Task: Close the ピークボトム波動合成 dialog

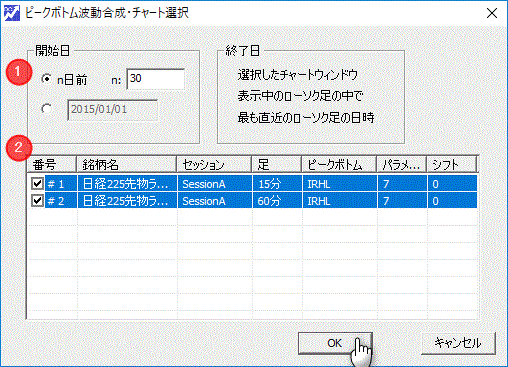Action: (x=492, y=14)
